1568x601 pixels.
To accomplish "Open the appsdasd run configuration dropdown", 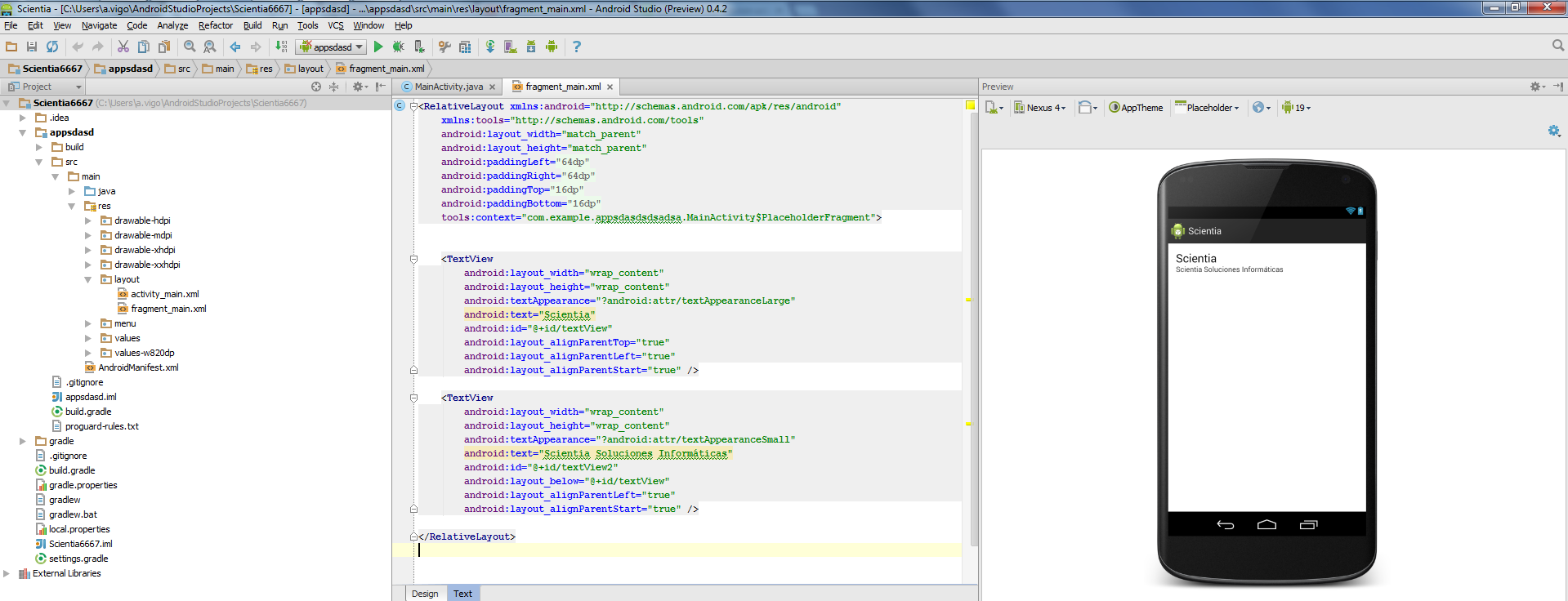I will coord(333,47).
